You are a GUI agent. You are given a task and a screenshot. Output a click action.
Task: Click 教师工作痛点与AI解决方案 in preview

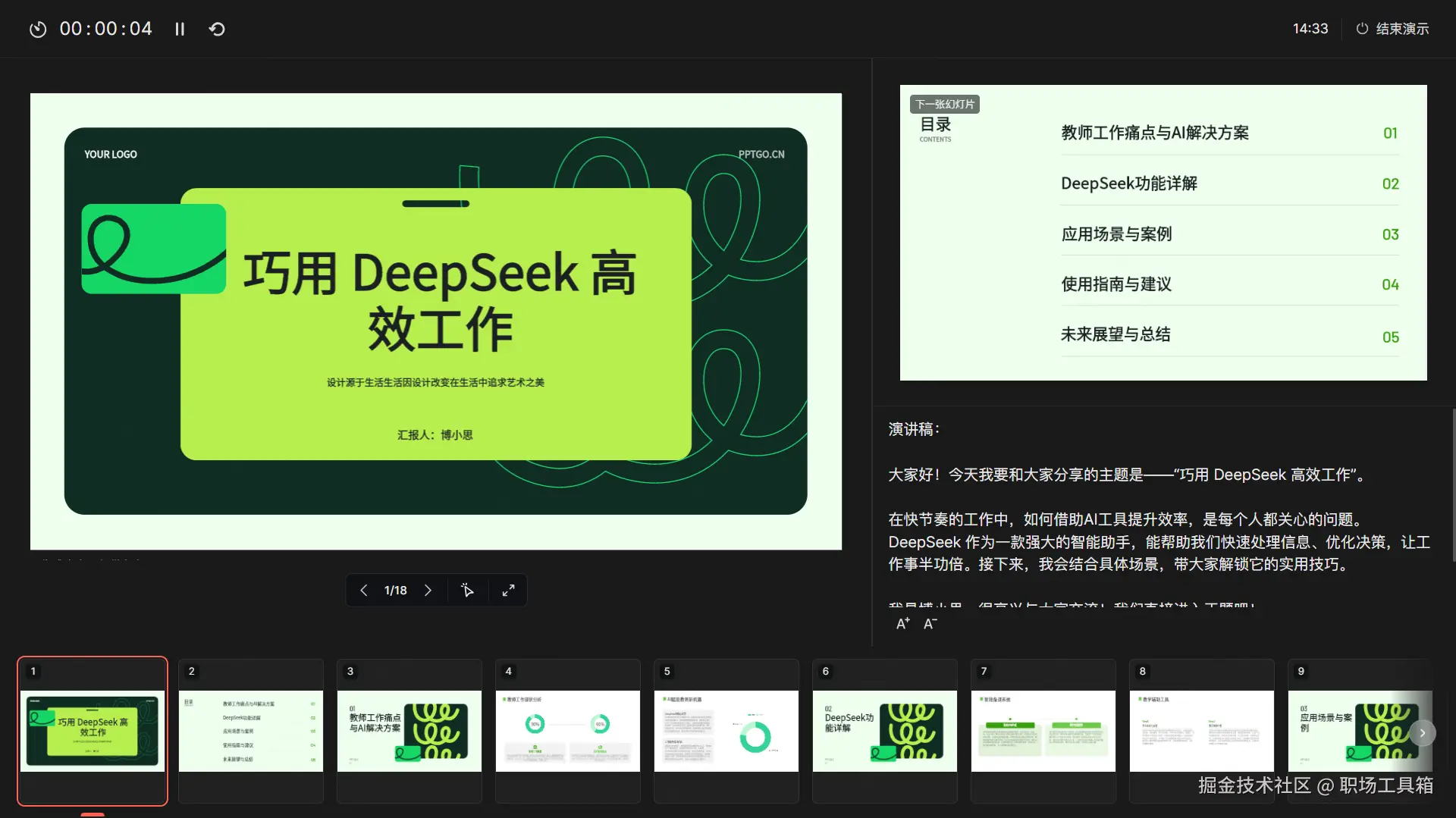point(1155,133)
